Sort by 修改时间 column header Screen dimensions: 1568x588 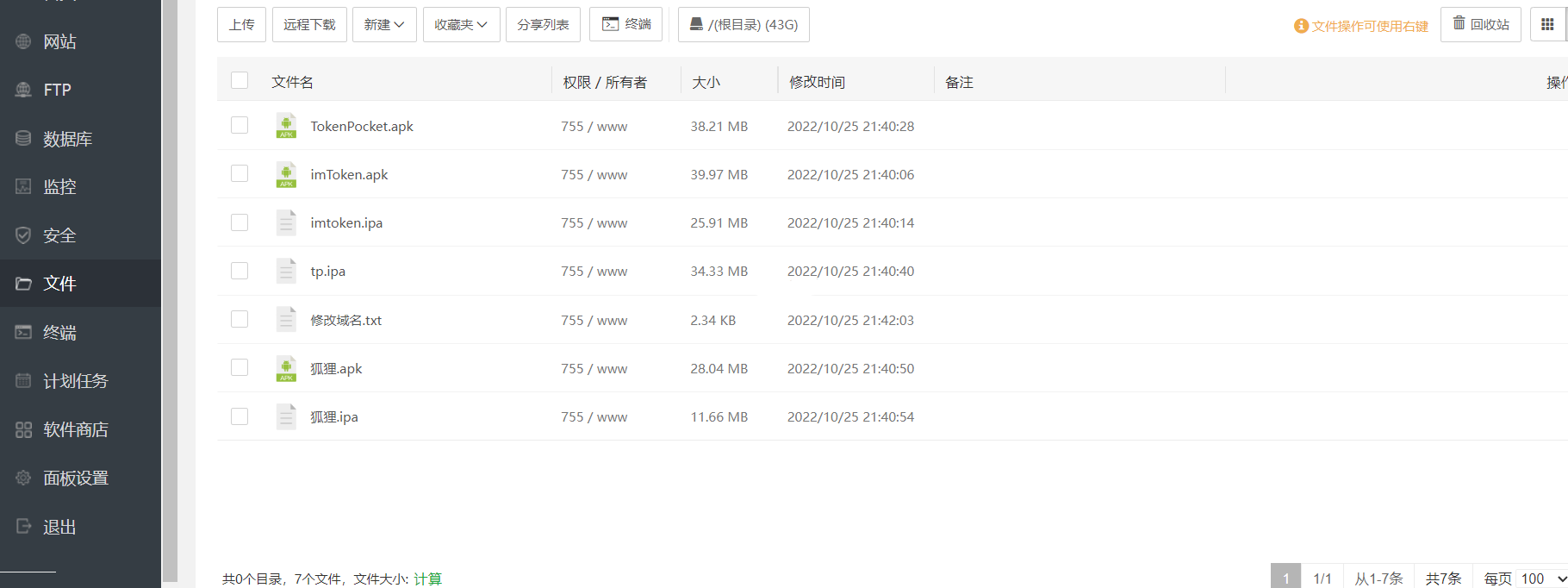point(817,82)
